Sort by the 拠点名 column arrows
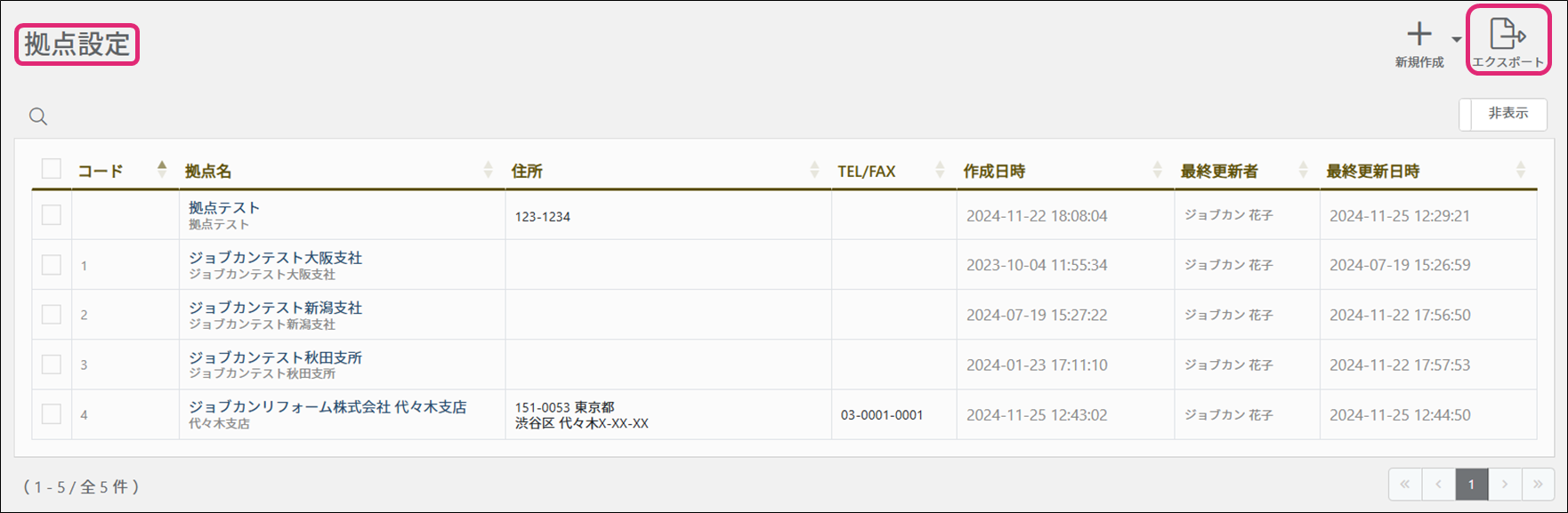The height and width of the screenshot is (513, 1568). (488, 170)
